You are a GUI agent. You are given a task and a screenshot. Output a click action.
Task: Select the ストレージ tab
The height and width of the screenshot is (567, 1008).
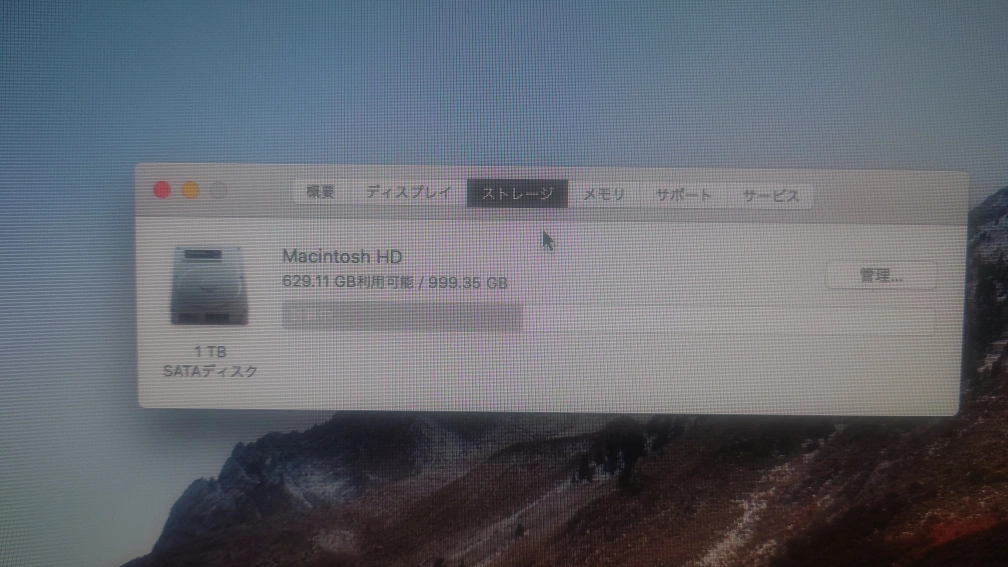click(x=518, y=194)
